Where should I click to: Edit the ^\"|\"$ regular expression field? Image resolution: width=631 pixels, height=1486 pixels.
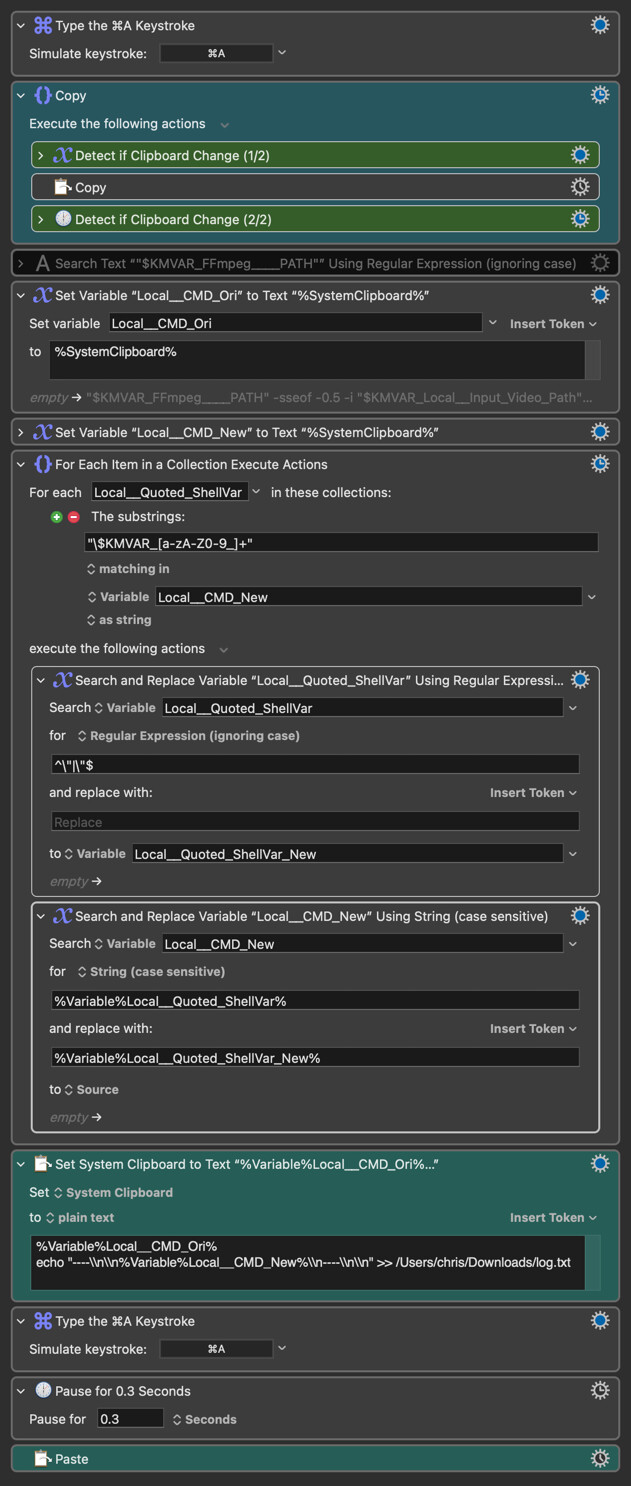315,764
